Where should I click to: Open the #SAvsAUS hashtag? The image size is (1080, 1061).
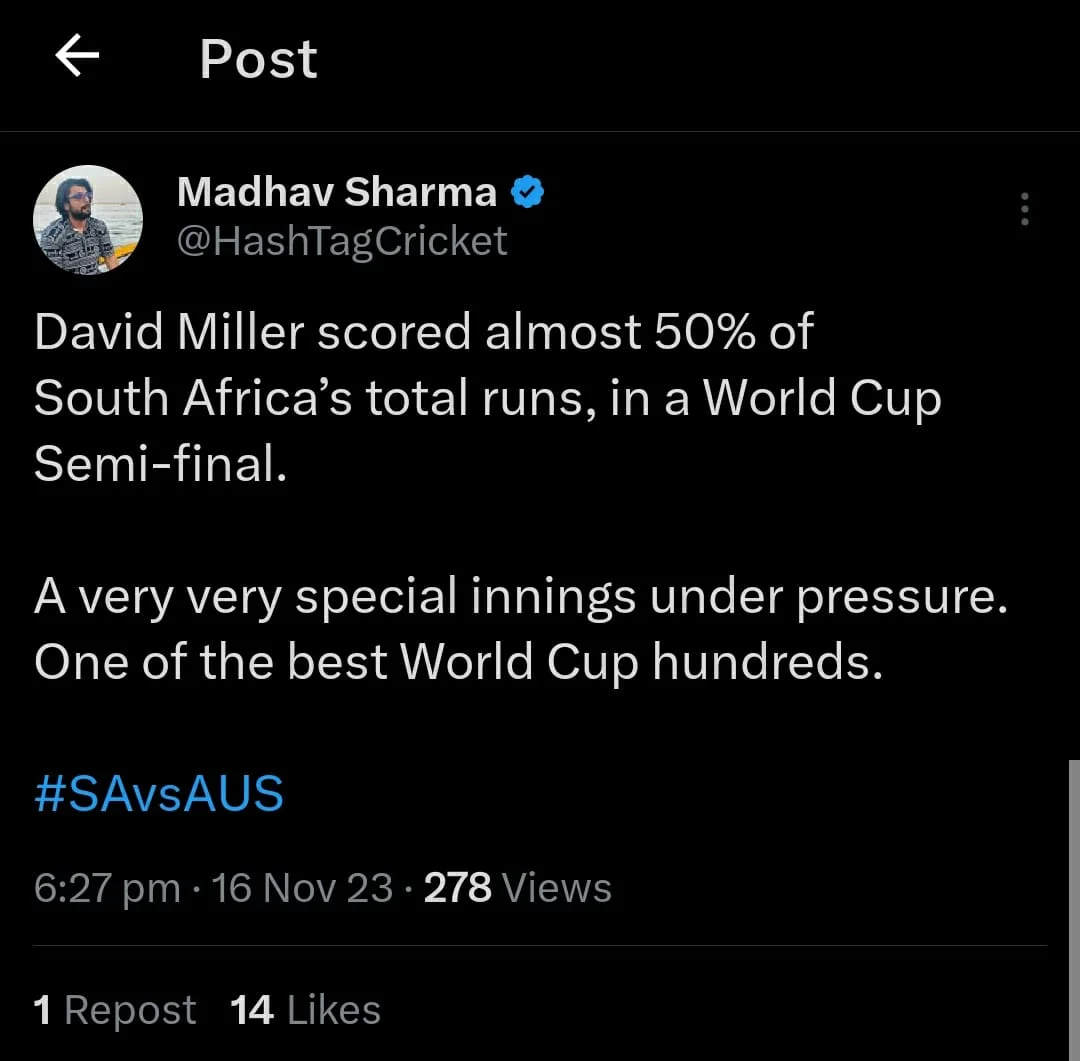pyautogui.click(x=158, y=794)
